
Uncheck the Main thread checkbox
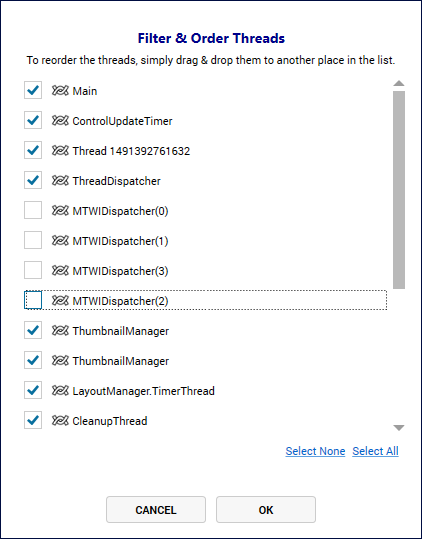tap(33, 90)
